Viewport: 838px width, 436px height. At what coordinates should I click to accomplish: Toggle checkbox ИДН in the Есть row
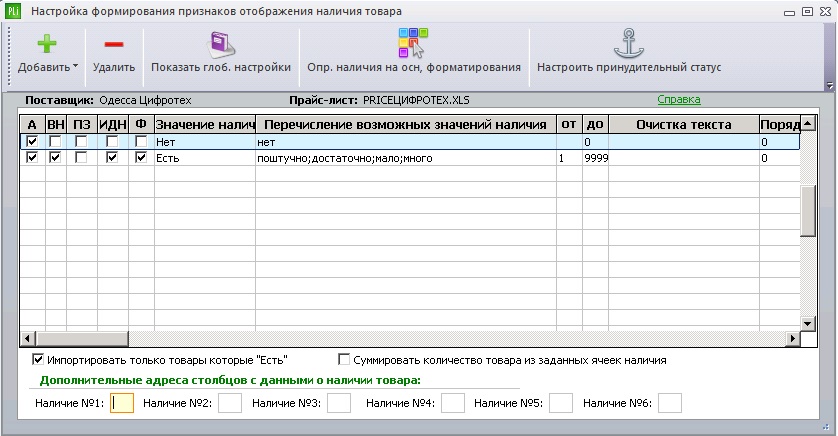pyautogui.click(x=112, y=158)
